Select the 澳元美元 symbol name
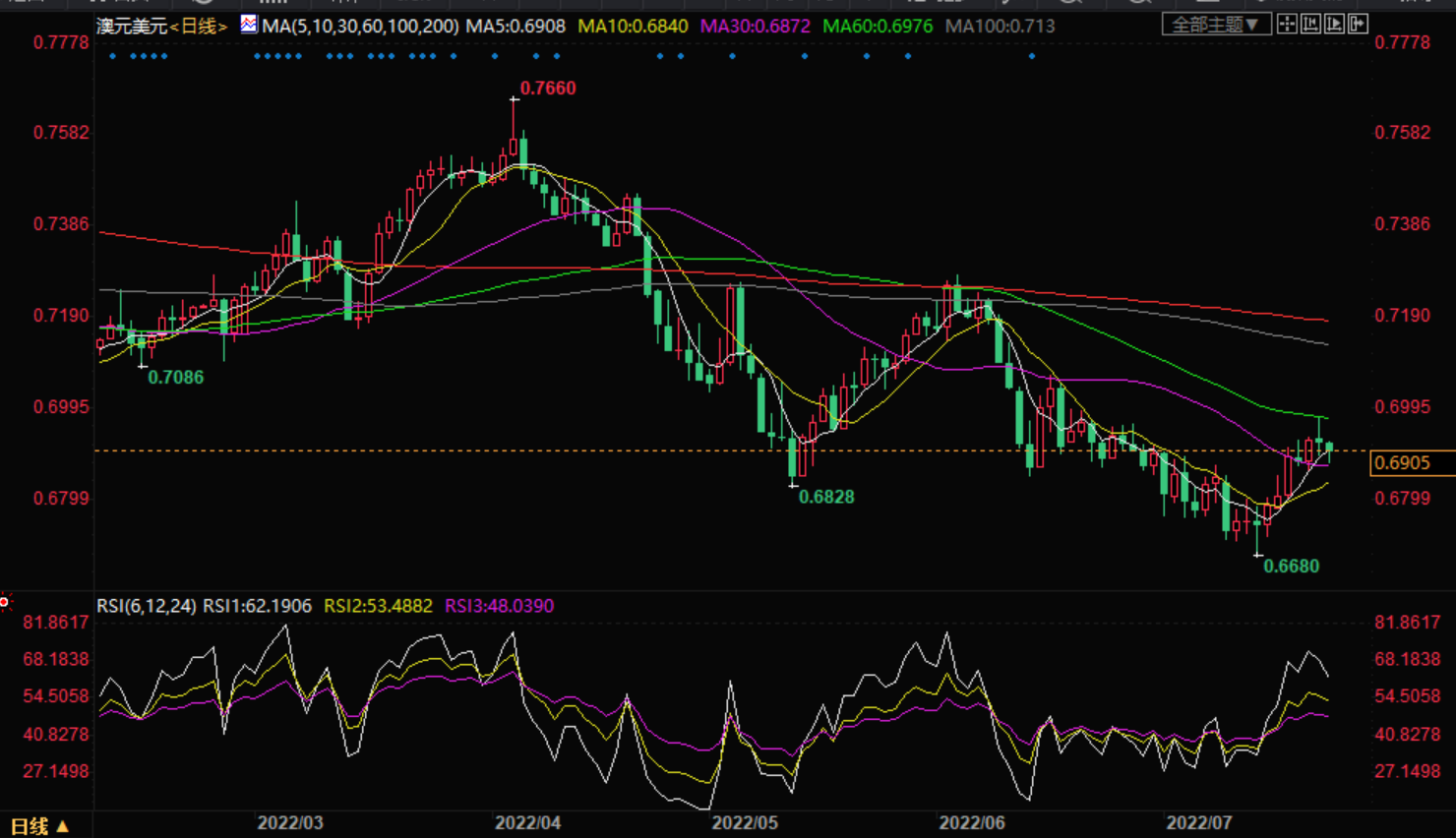This screenshot has width=1456, height=838. [132, 27]
